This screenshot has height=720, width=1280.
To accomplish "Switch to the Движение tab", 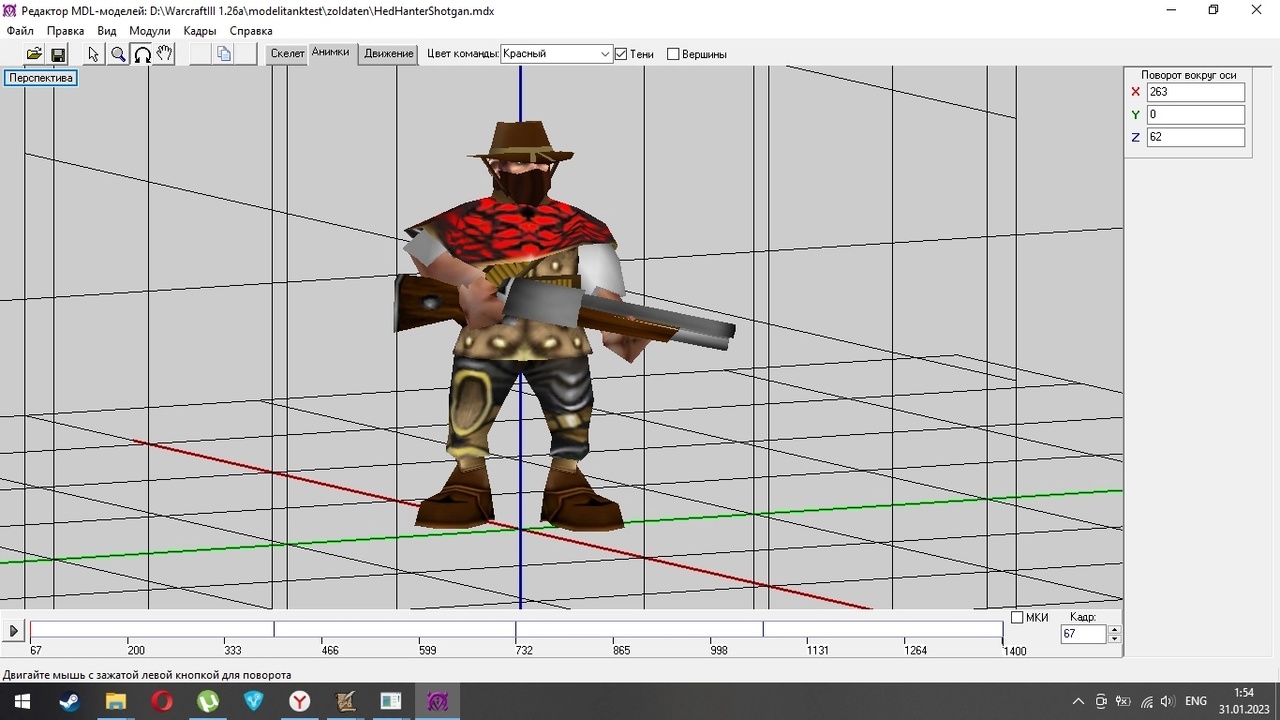I will [389, 54].
